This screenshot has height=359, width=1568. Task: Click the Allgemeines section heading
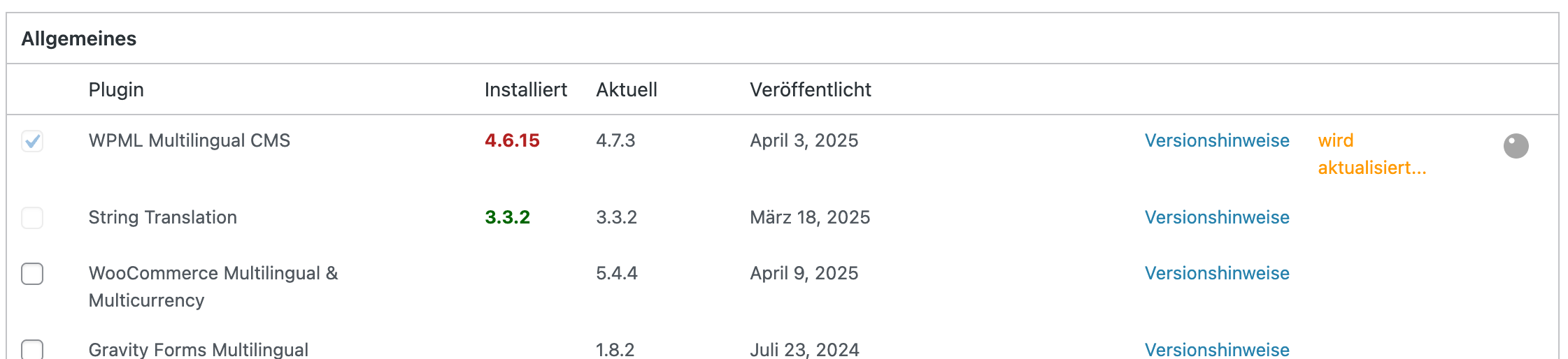[x=79, y=38]
